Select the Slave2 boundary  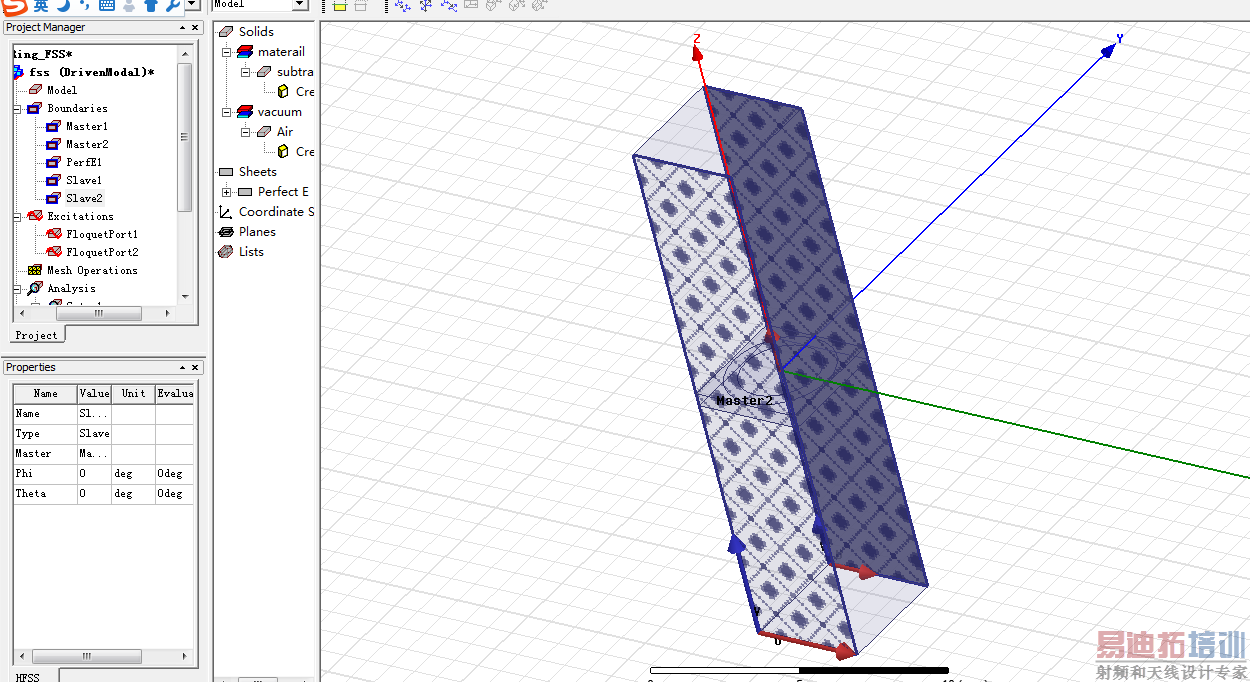point(84,198)
